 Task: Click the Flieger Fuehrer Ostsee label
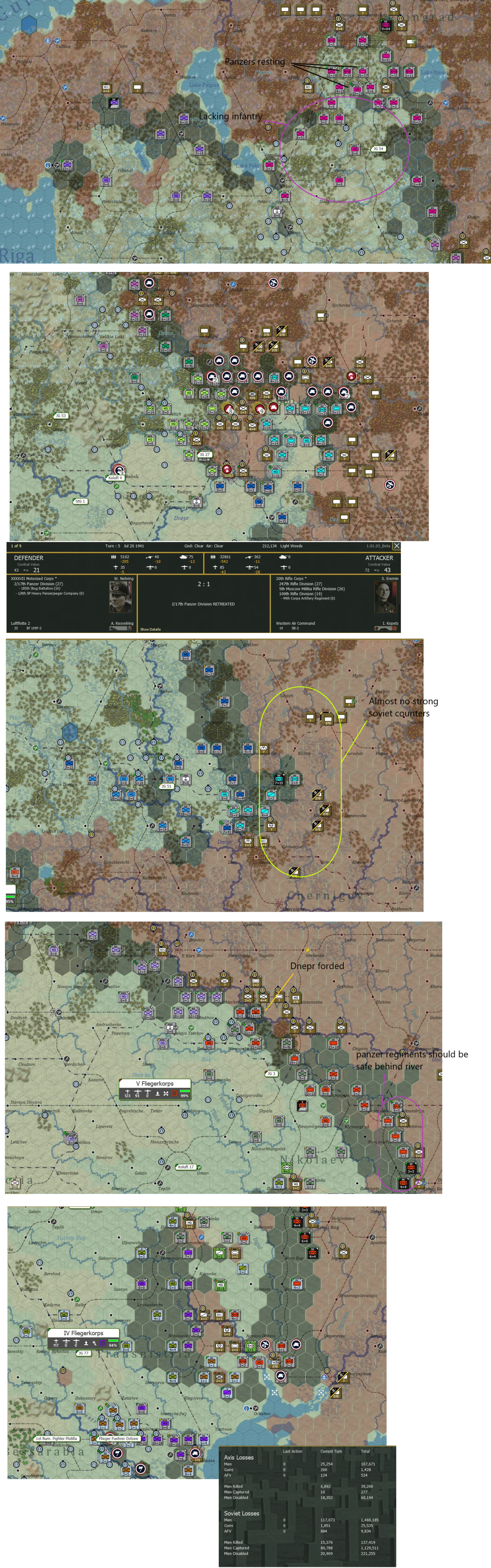pos(119,1439)
